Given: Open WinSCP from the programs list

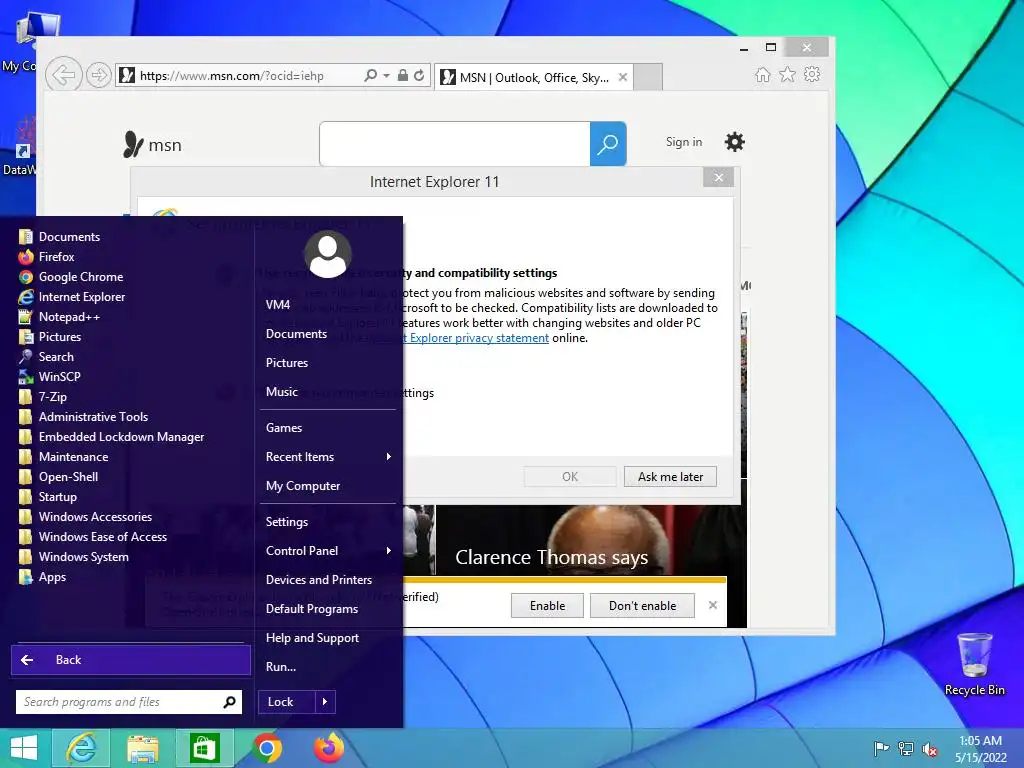Looking at the screenshot, I should point(50,377).
